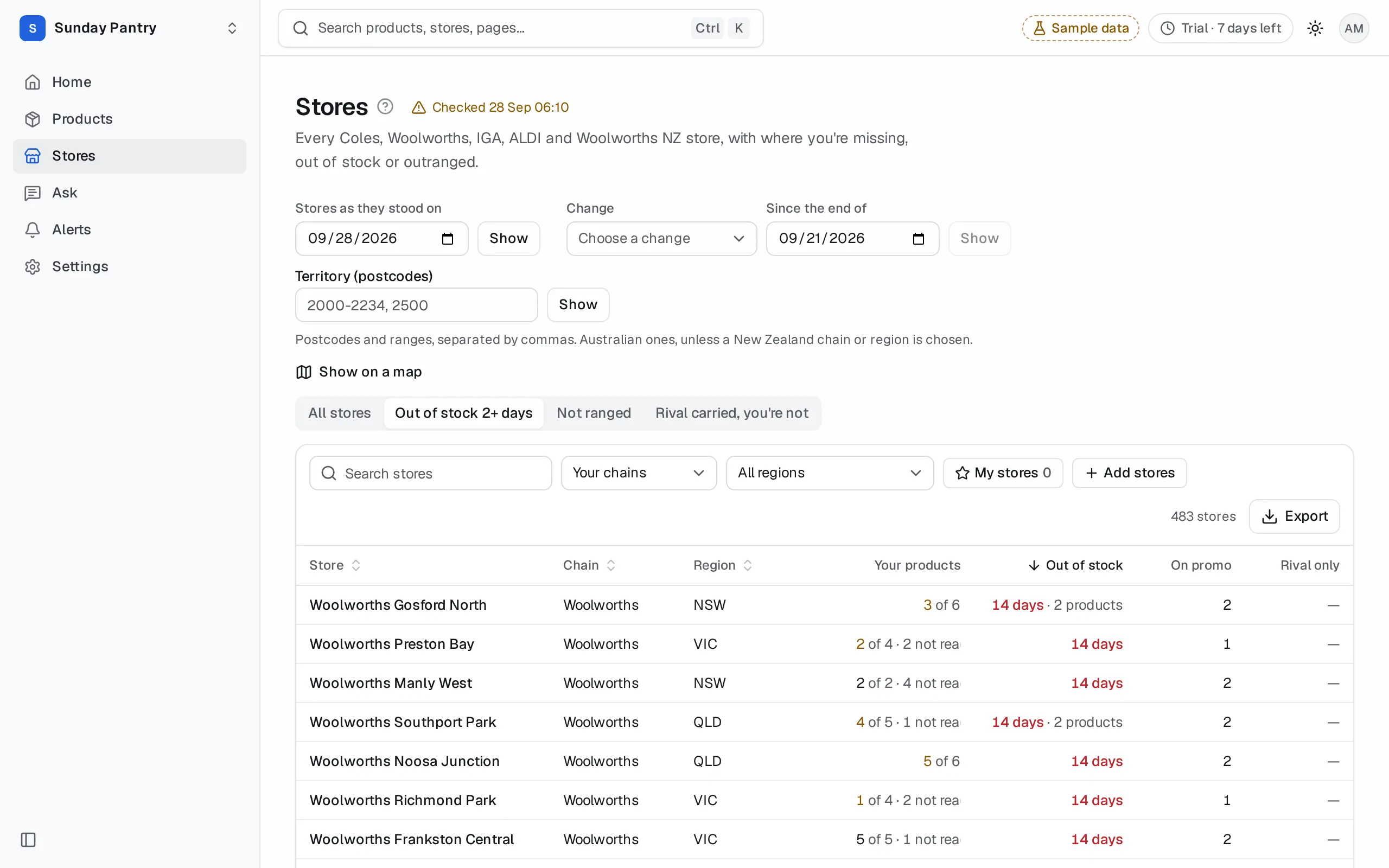
Task: Click the Territory postcodes input field
Action: tap(416, 305)
